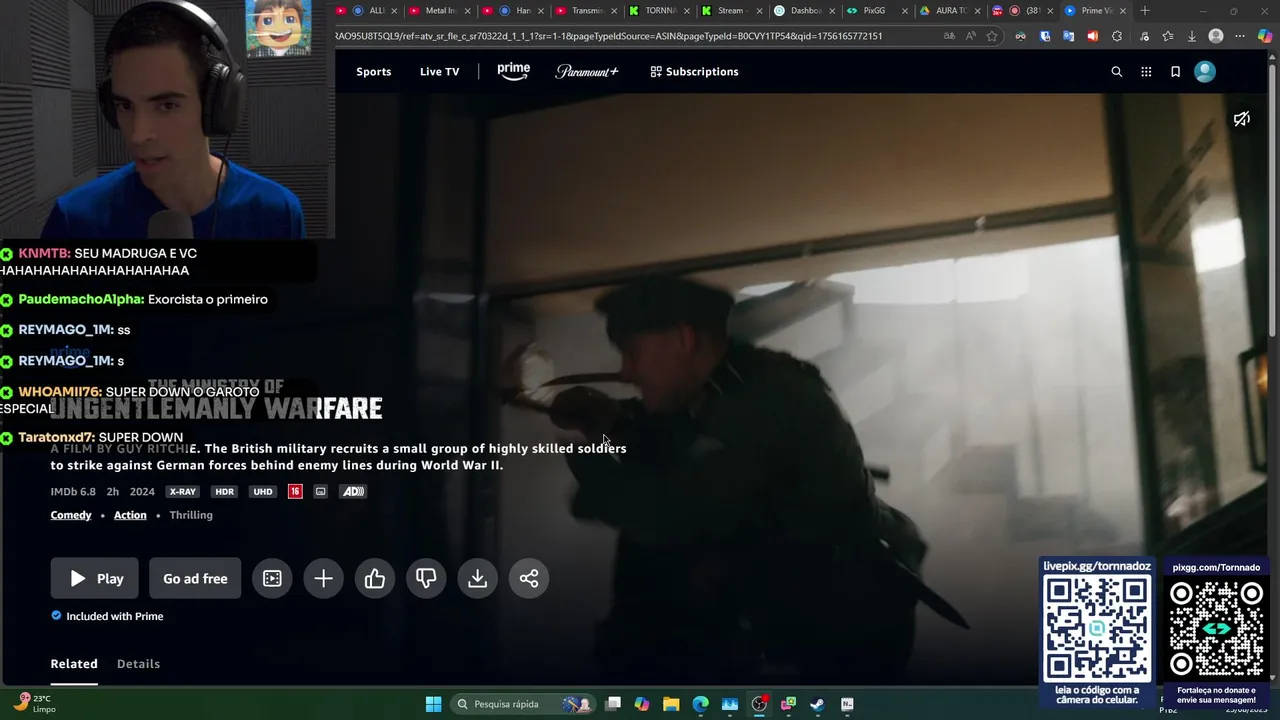This screenshot has height=720, width=1280.
Task: Open OBS Studio in the taskbar
Action: [x=759, y=704]
